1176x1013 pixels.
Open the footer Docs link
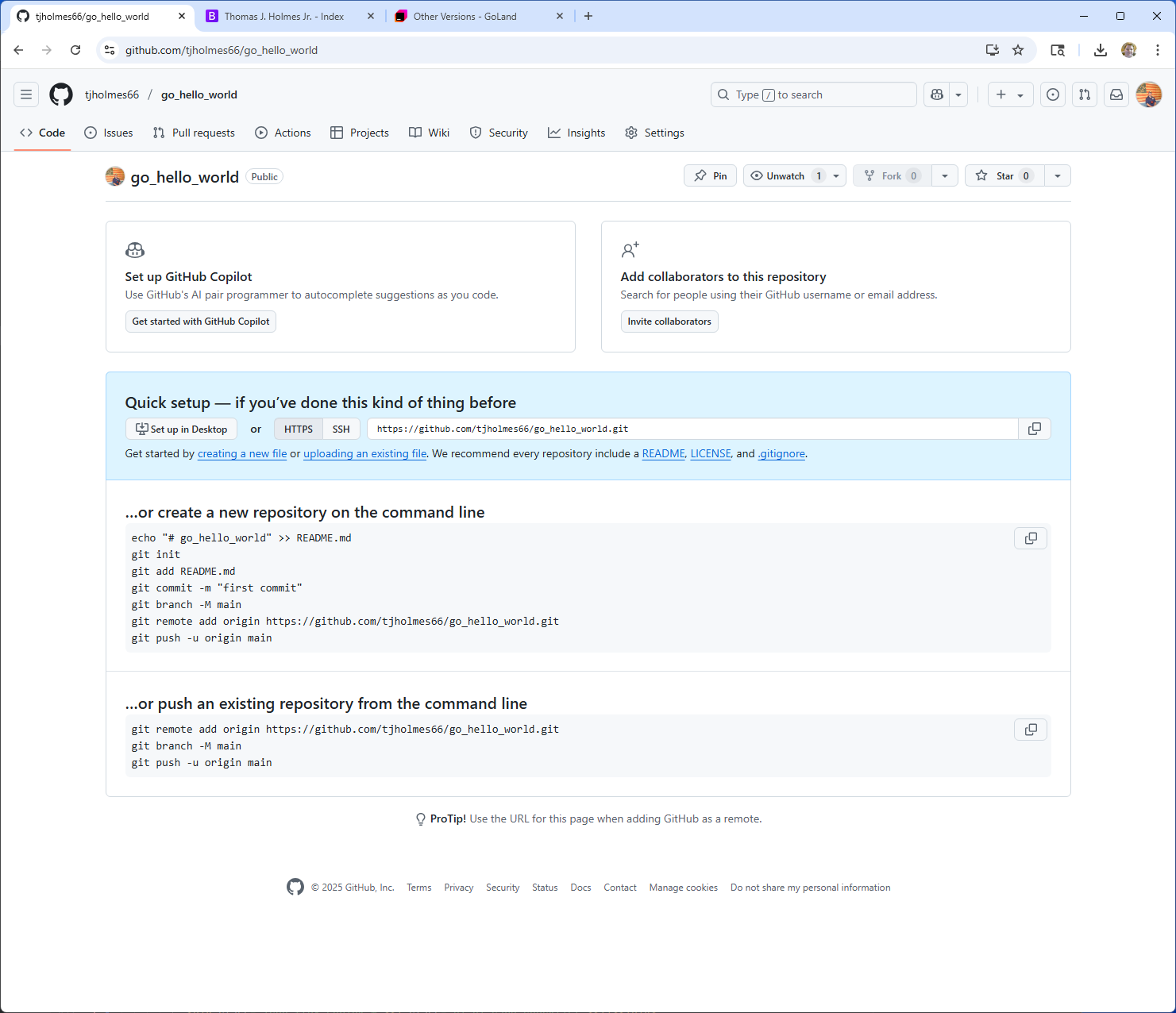(580, 888)
